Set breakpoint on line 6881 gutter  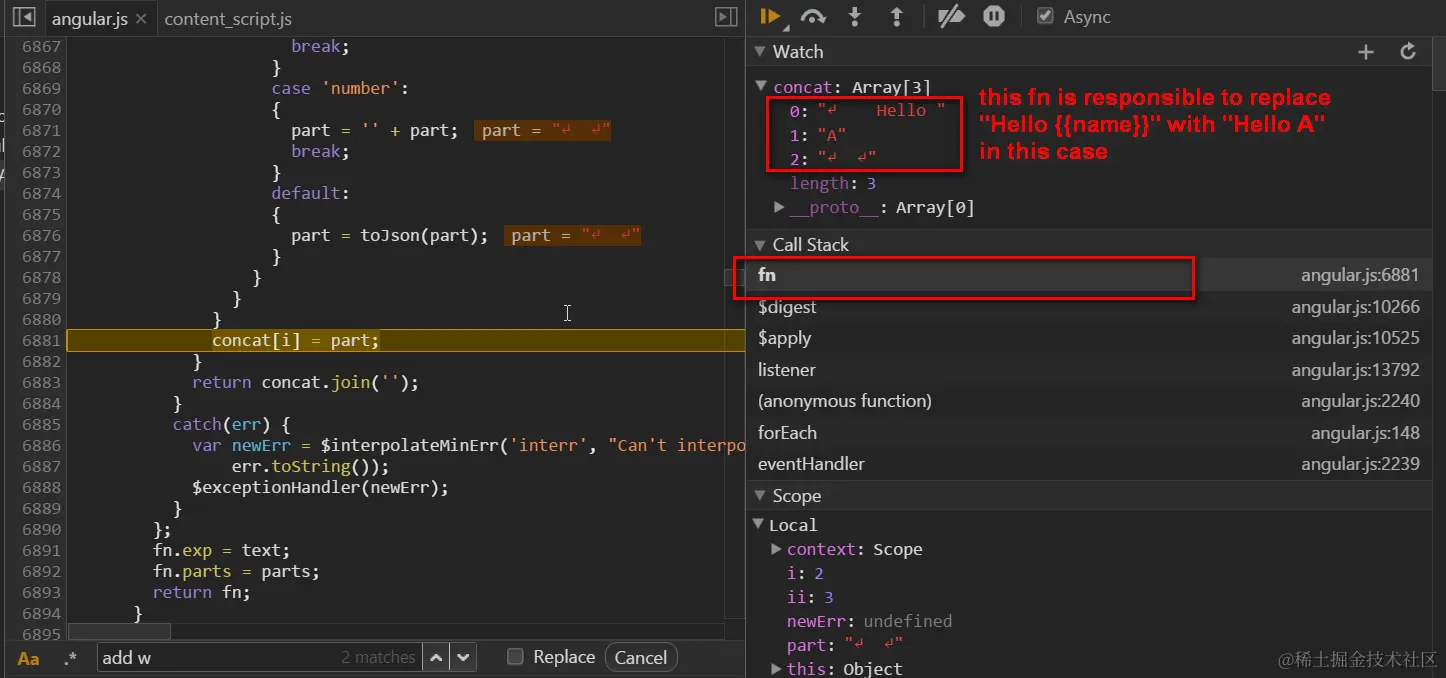tap(40, 341)
